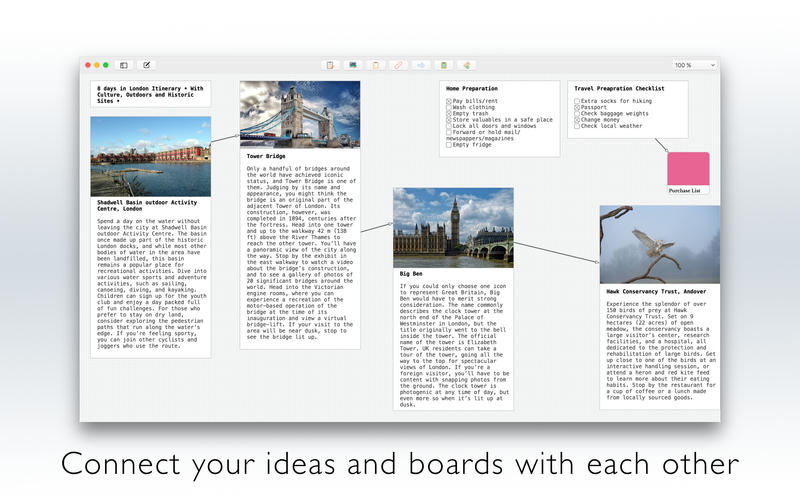The height and width of the screenshot is (500, 800).
Task: Click the red link toolbar icon
Action: tap(398, 65)
